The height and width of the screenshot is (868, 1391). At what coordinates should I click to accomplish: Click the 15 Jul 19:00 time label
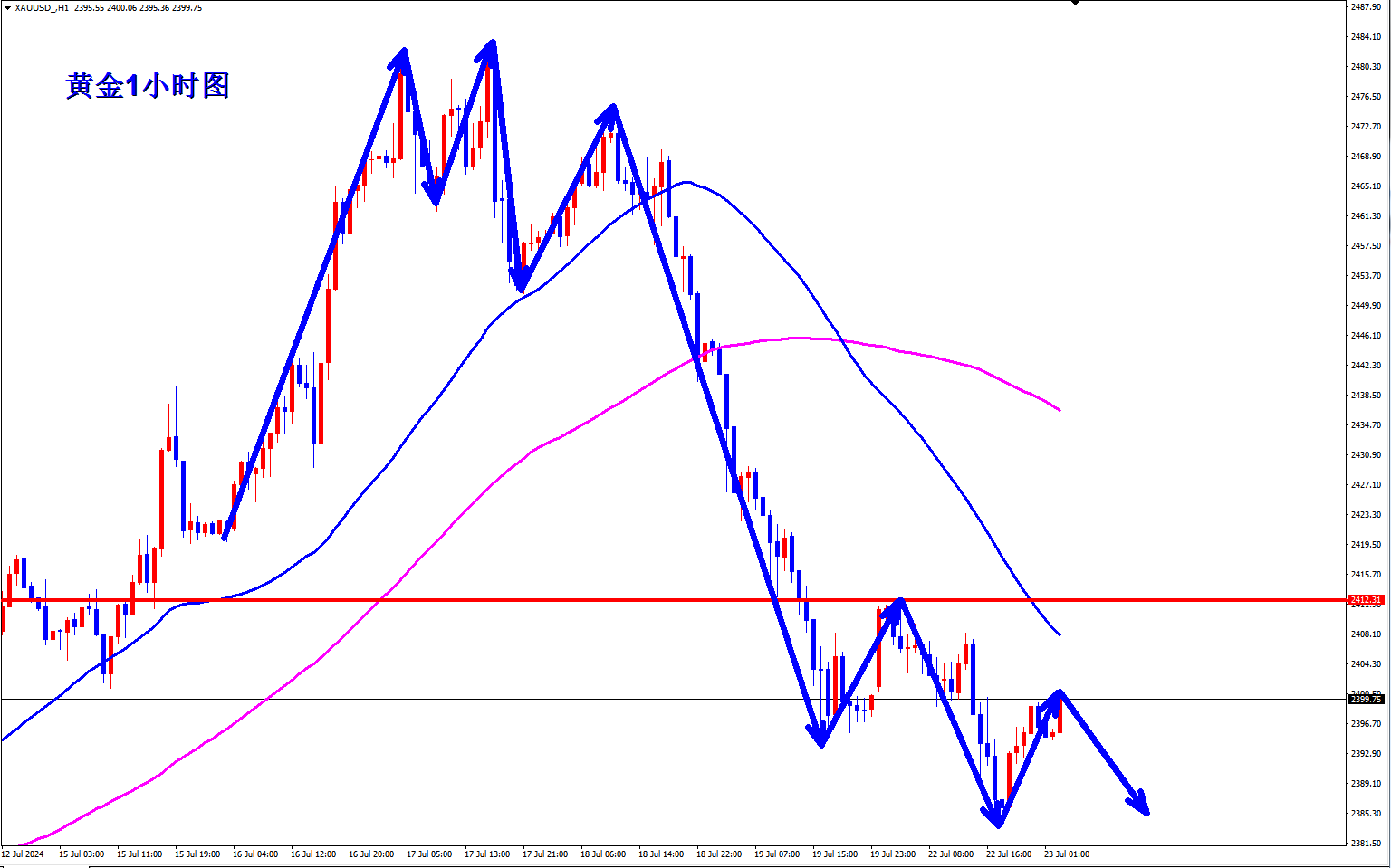[197, 854]
